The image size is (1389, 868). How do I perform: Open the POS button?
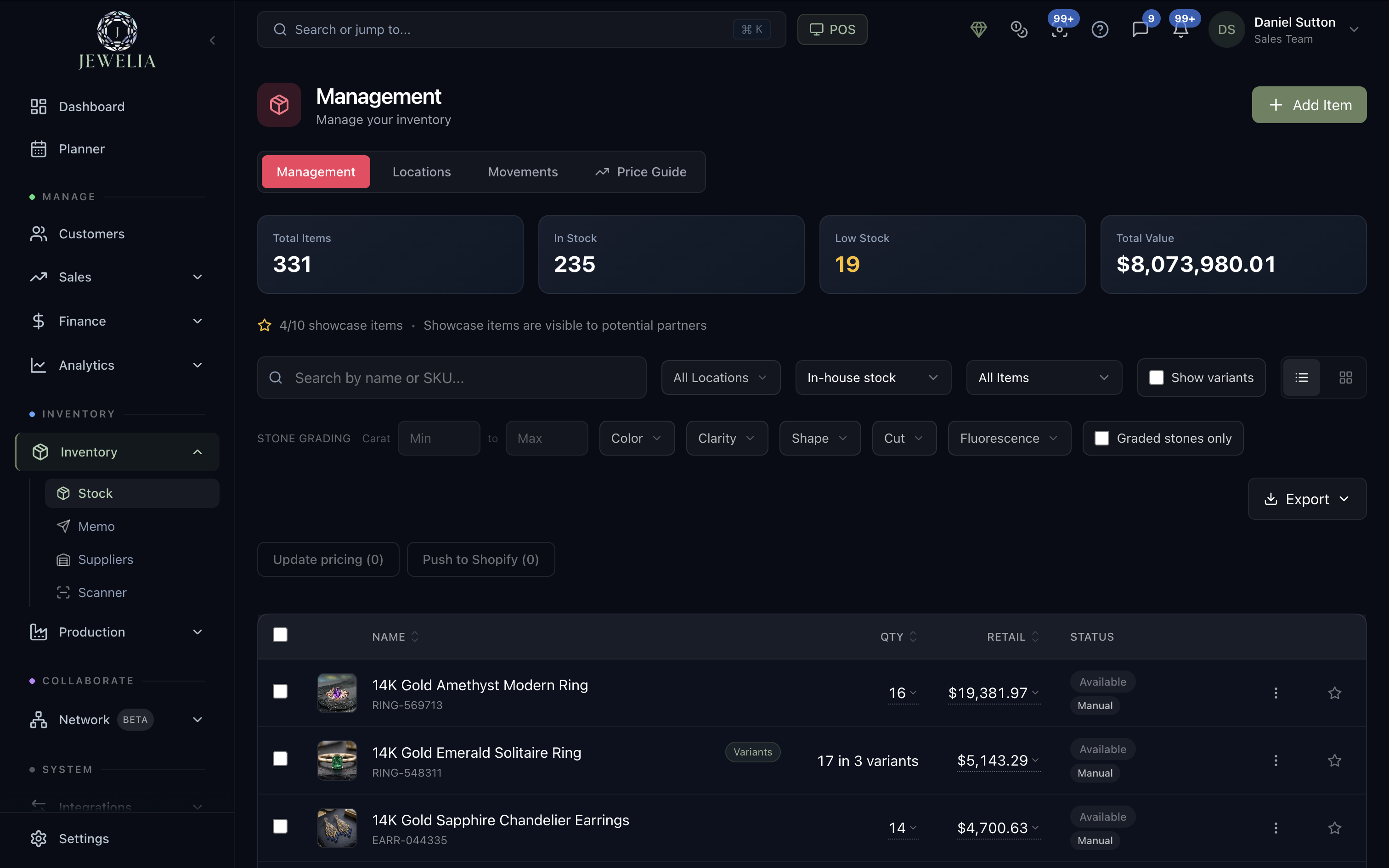[832, 29]
